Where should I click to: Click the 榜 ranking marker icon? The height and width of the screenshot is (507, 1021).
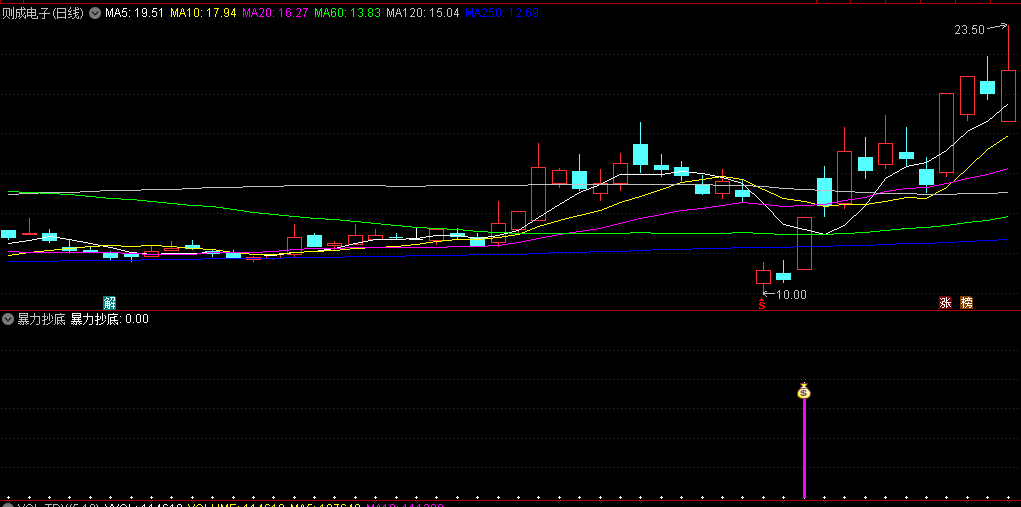[x=967, y=303]
